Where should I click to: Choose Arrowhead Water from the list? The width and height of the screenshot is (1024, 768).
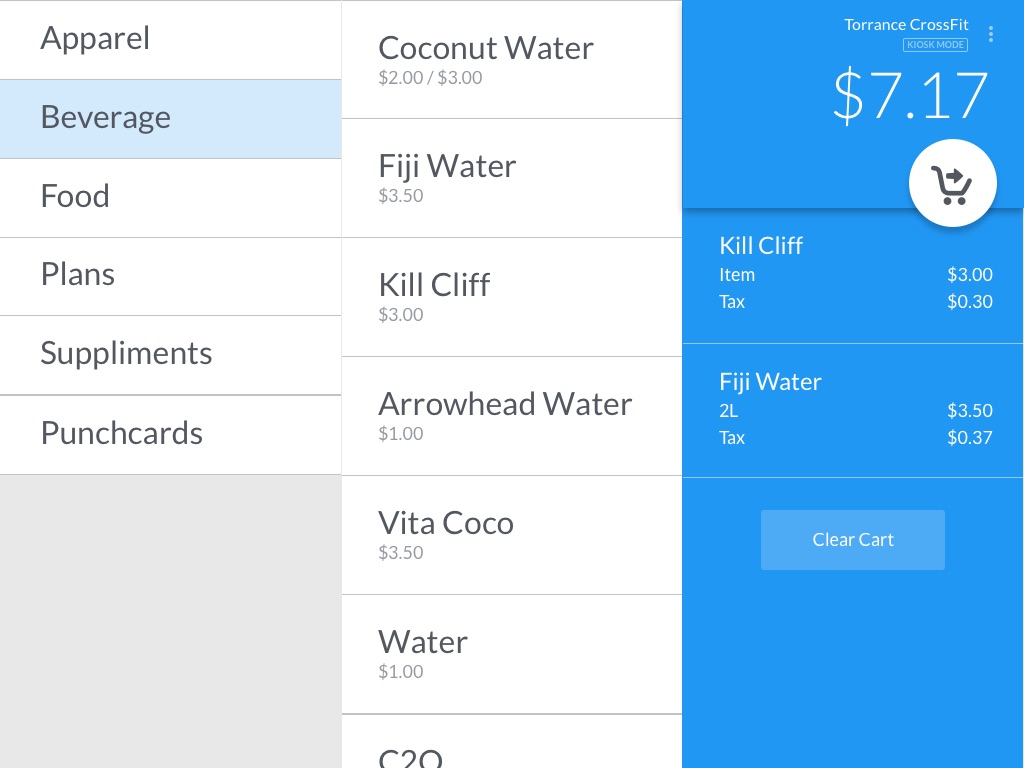[x=511, y=415]
